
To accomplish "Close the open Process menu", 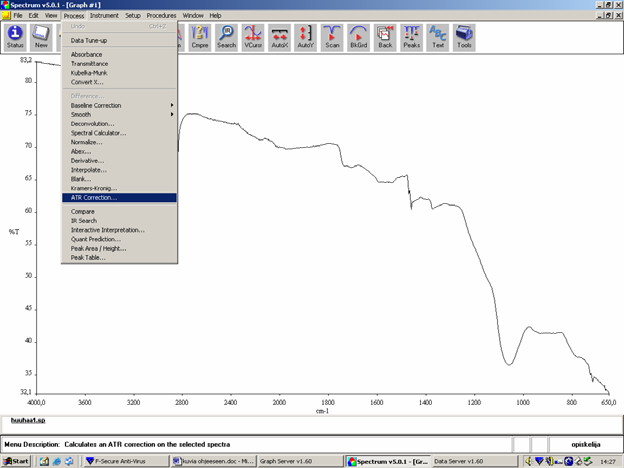I will [x=74, y=16].
